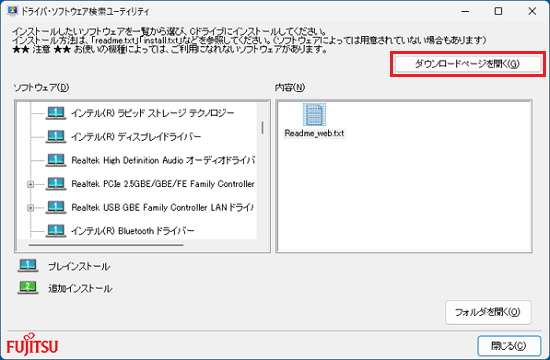
Task: Click the 追加インストール legend label
Action: (x=80, y=288)
